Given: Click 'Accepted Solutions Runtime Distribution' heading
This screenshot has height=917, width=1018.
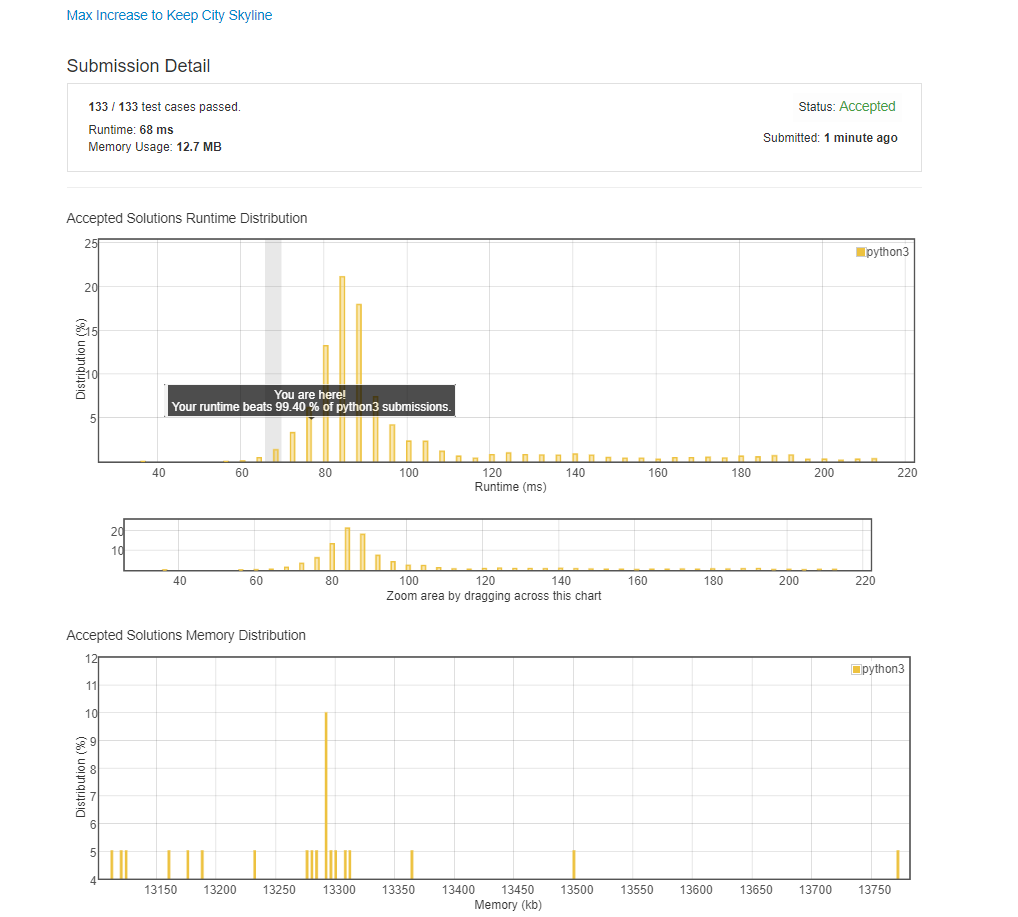Looking at the screenshot, I should (x=187, y=218).
